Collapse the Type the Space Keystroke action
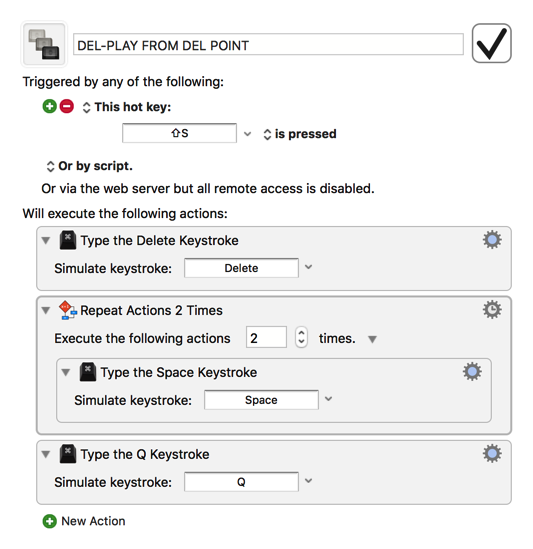533x549 pixels. pyautogui.click(x=65, y=372)
